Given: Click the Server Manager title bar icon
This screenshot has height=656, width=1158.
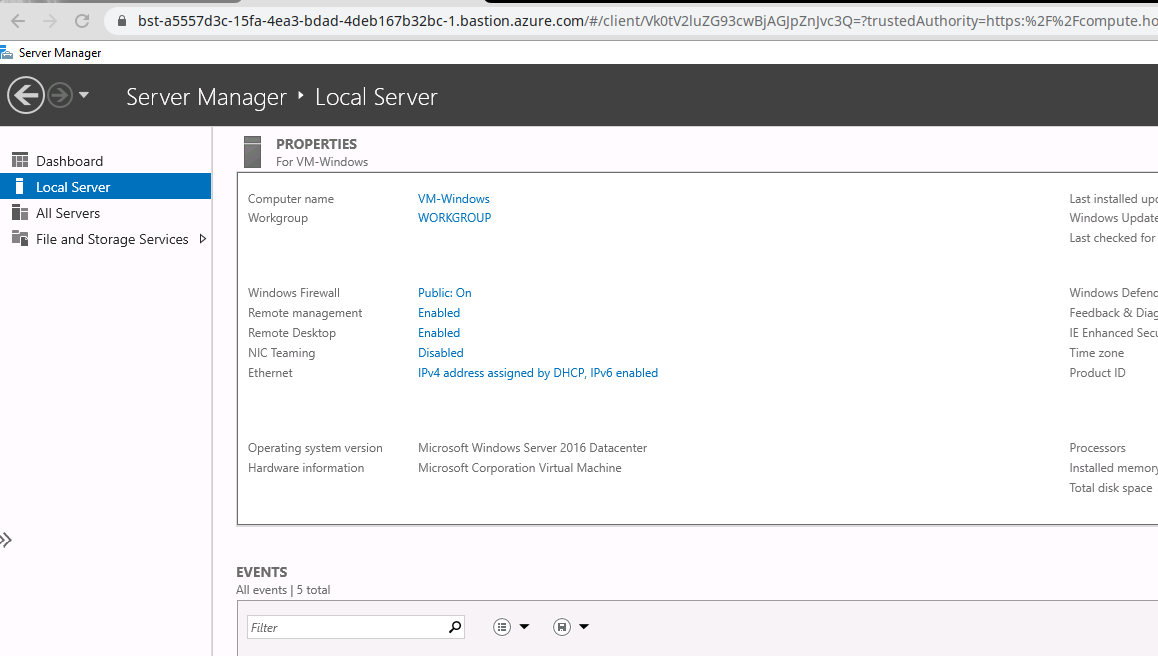Looking at the screenshot, I should coord(7,52).
